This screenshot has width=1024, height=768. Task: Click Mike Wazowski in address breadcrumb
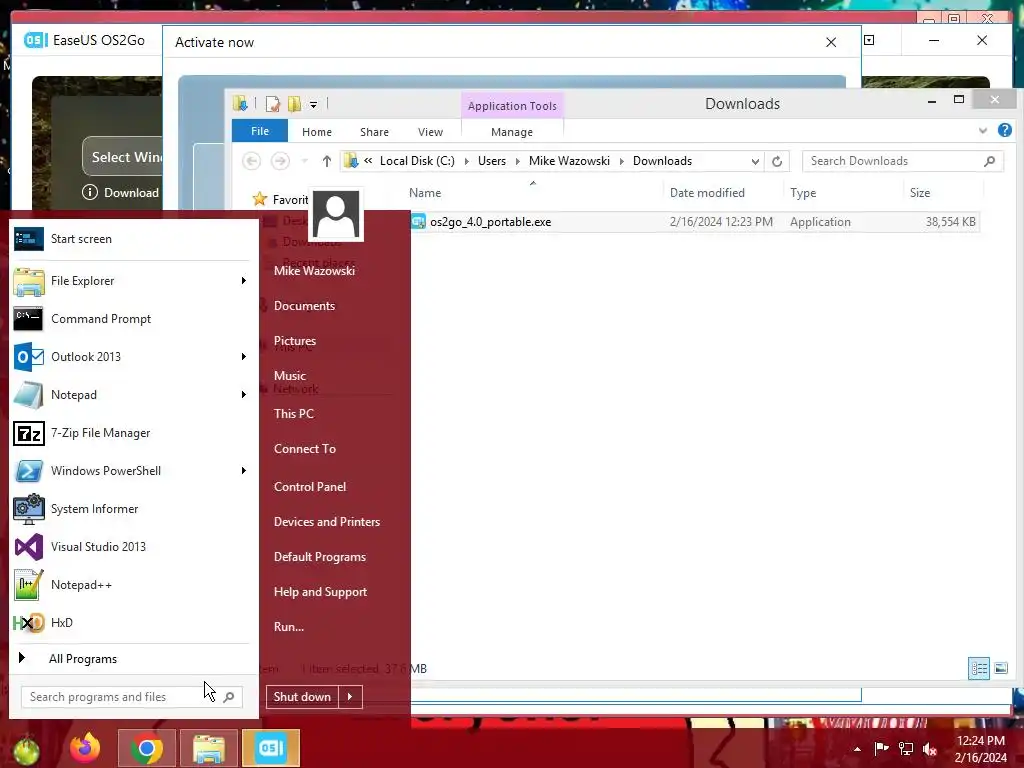(569, 161)
